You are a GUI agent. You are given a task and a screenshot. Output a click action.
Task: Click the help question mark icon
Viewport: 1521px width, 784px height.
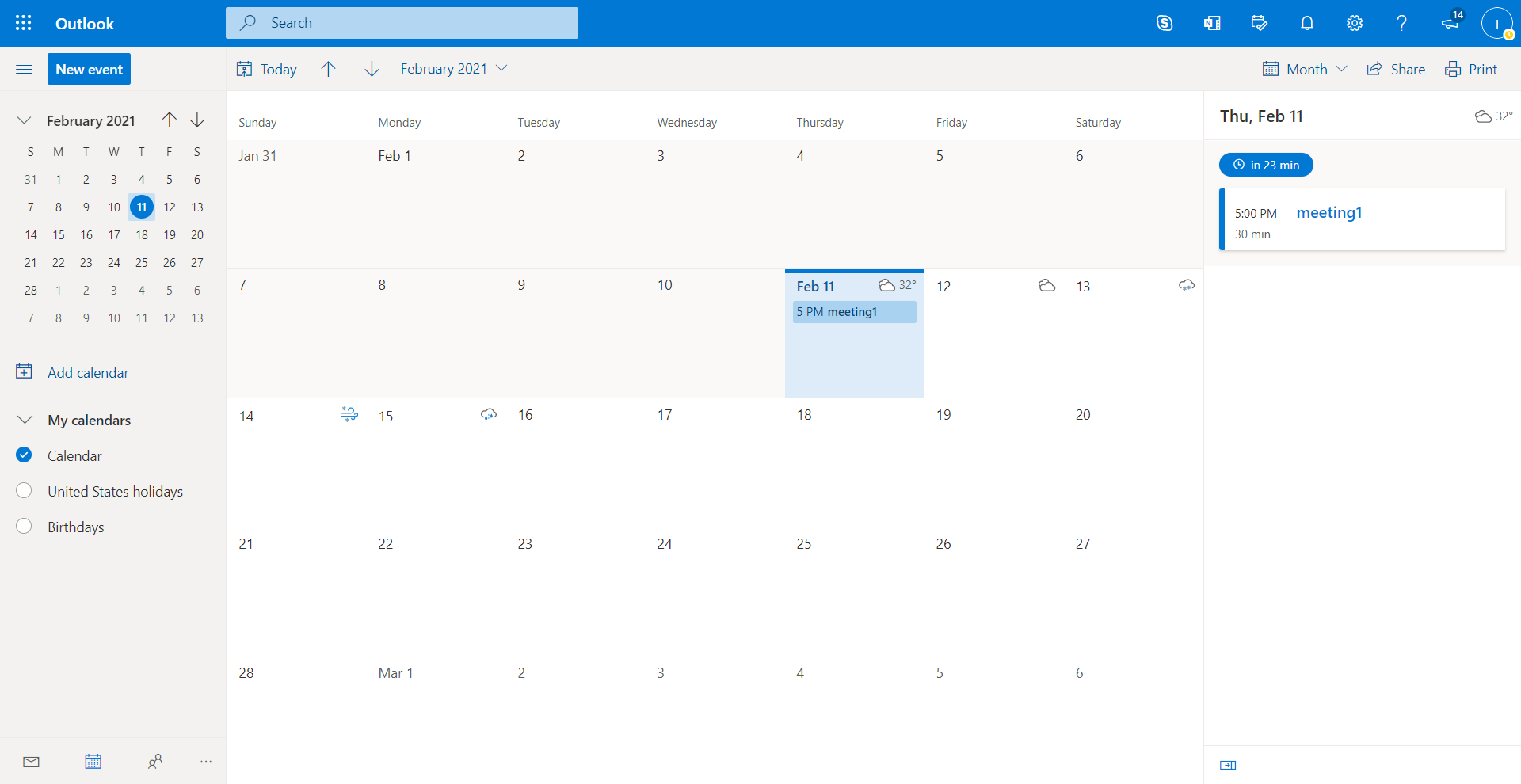1401,23
